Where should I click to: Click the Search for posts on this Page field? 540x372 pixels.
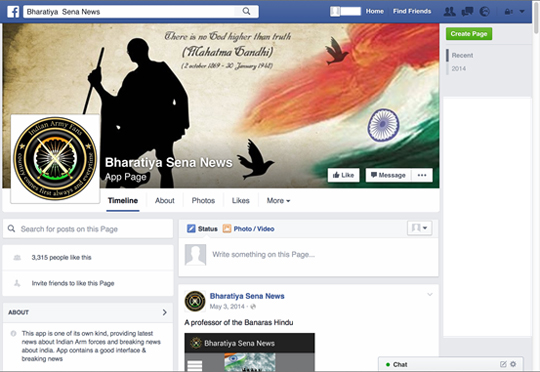[88, 229]
